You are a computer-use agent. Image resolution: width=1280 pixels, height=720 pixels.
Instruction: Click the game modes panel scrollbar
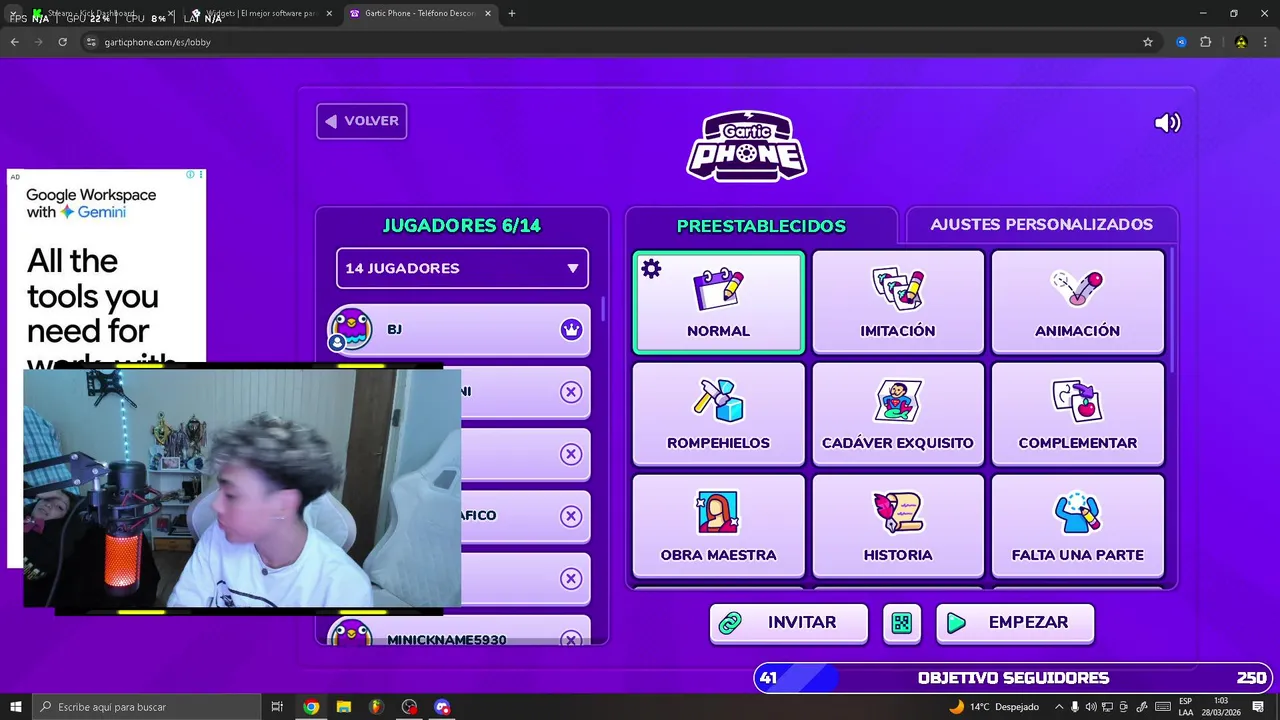coord(1171,310)
